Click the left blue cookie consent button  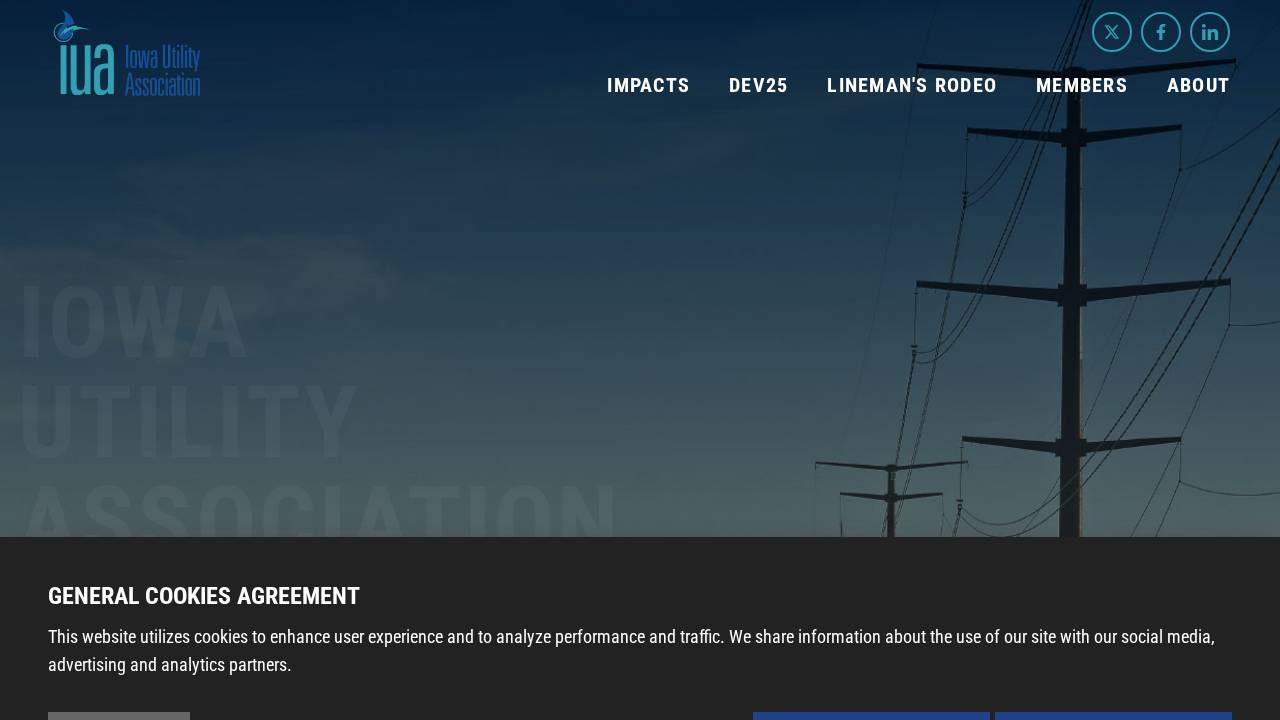(x=871, y=716)
